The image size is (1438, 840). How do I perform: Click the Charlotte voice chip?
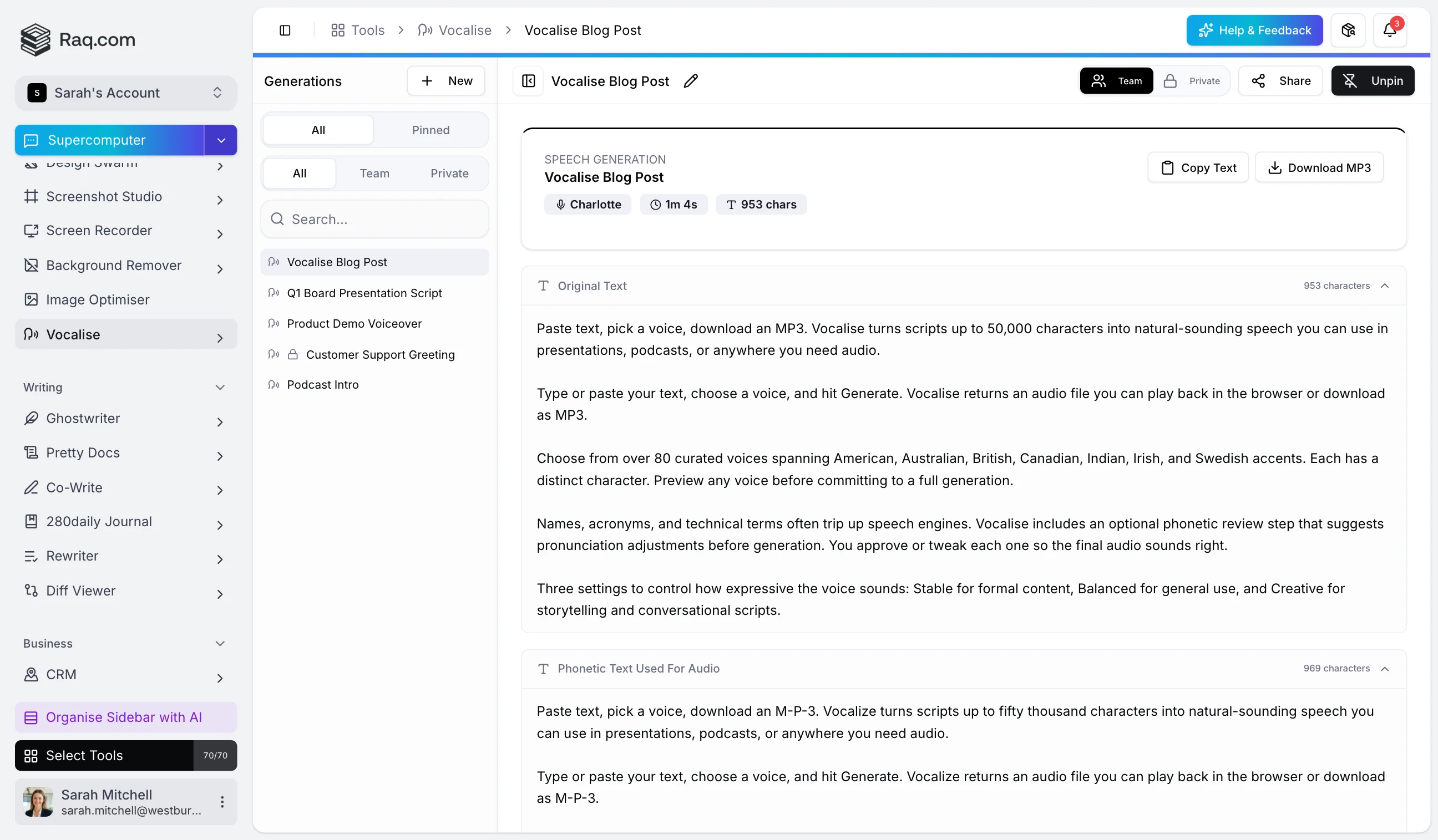[588, 204]
